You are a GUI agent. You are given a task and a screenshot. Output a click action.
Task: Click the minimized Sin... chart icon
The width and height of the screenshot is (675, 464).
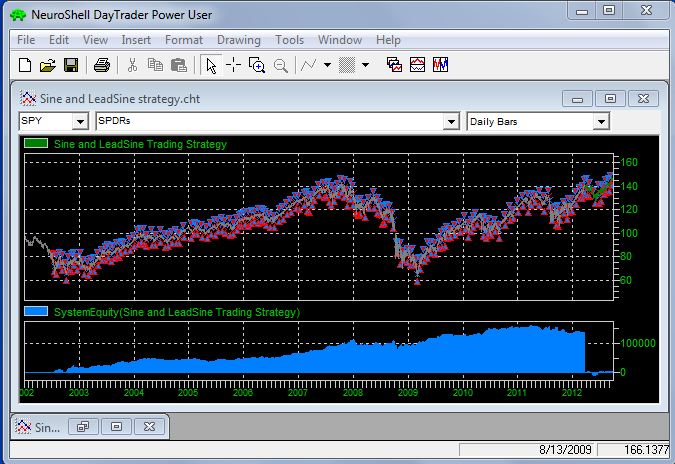[x=23, y=427]
